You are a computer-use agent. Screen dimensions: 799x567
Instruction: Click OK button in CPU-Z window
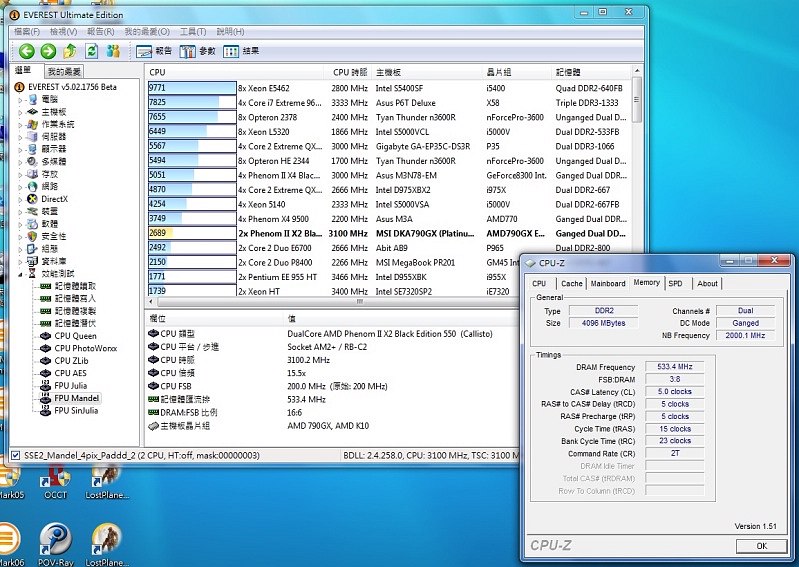[761, 546]
